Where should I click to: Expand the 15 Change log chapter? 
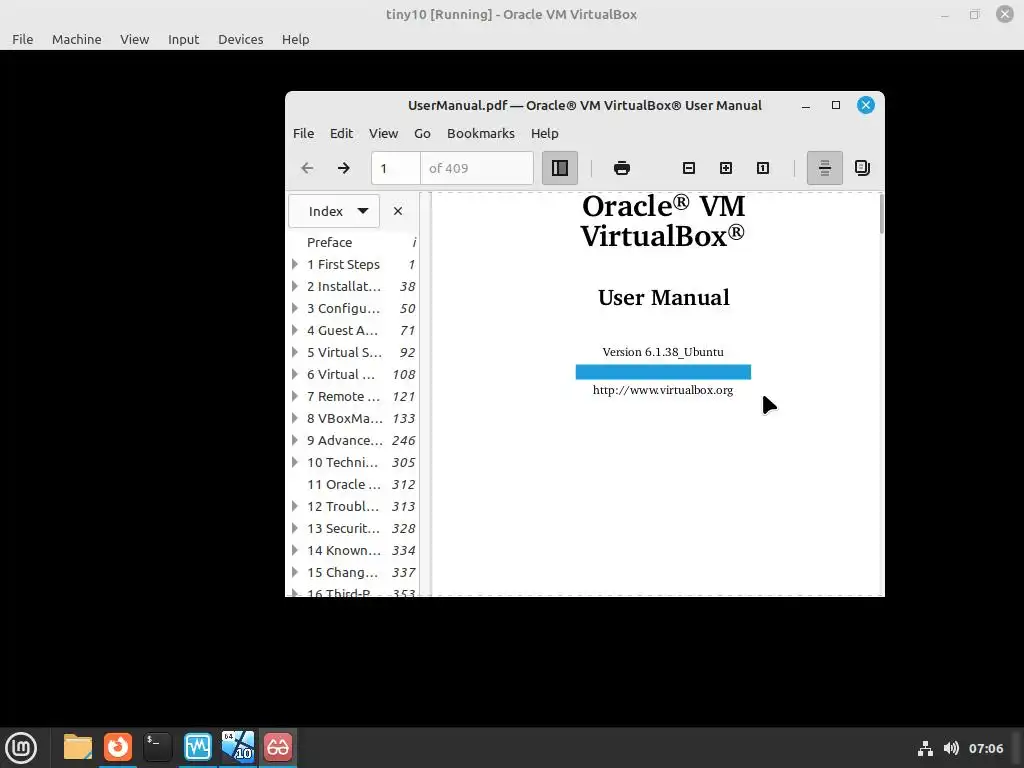click(295, 572)
